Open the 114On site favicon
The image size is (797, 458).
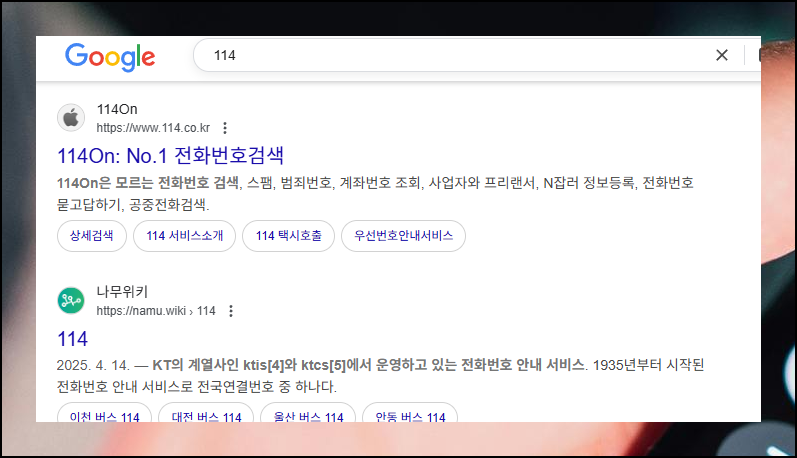coord(71,118)
